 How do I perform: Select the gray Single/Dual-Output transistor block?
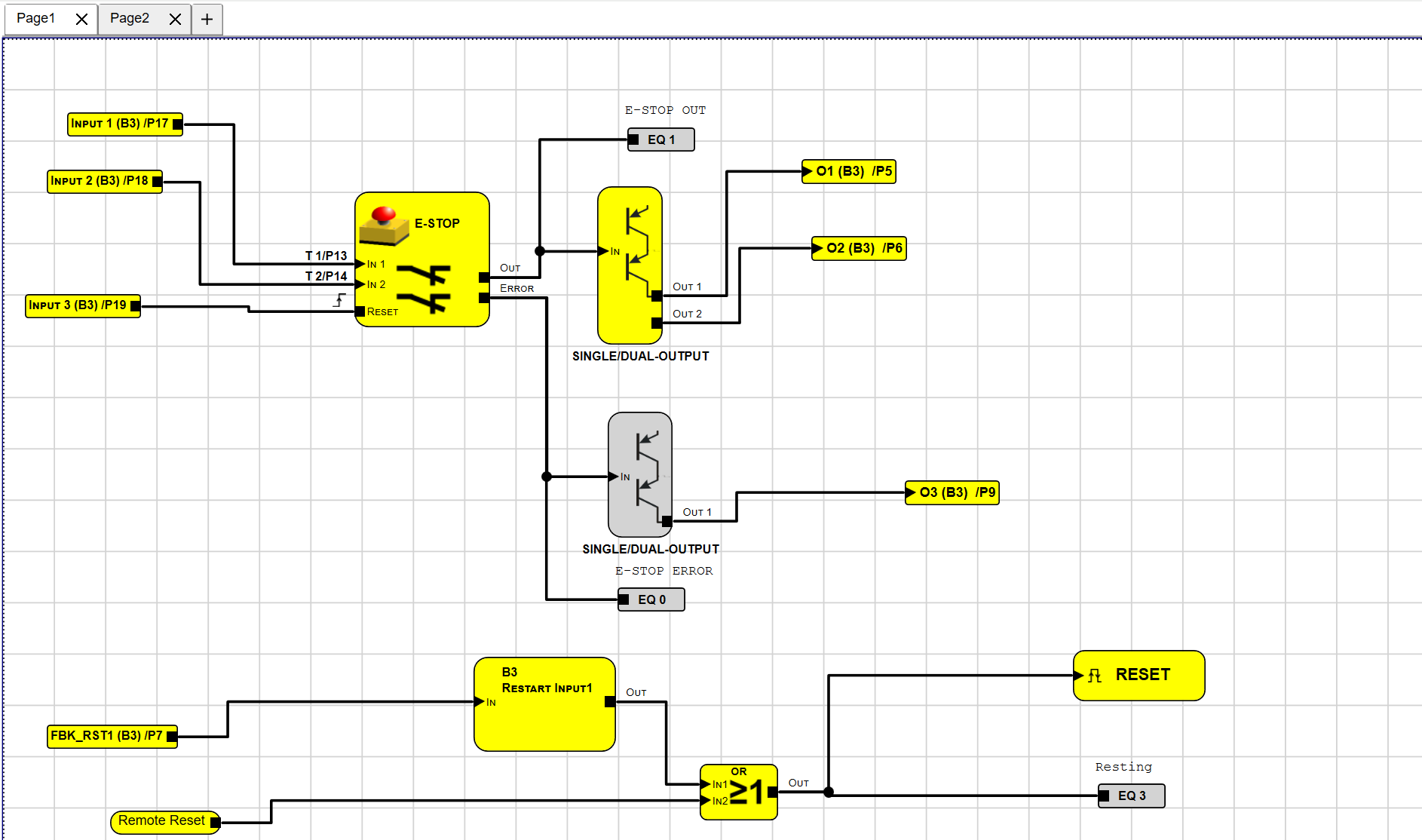[x=640, y=474]
